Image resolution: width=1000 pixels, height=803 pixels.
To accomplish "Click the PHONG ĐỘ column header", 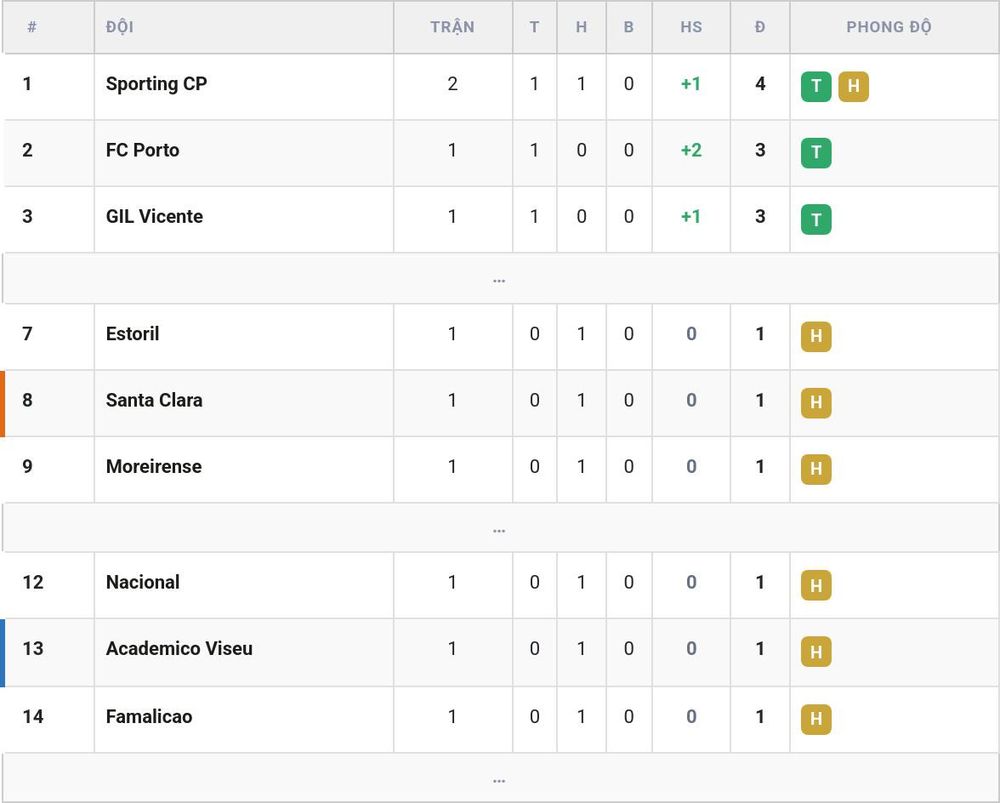I will (x=888, y=27).
